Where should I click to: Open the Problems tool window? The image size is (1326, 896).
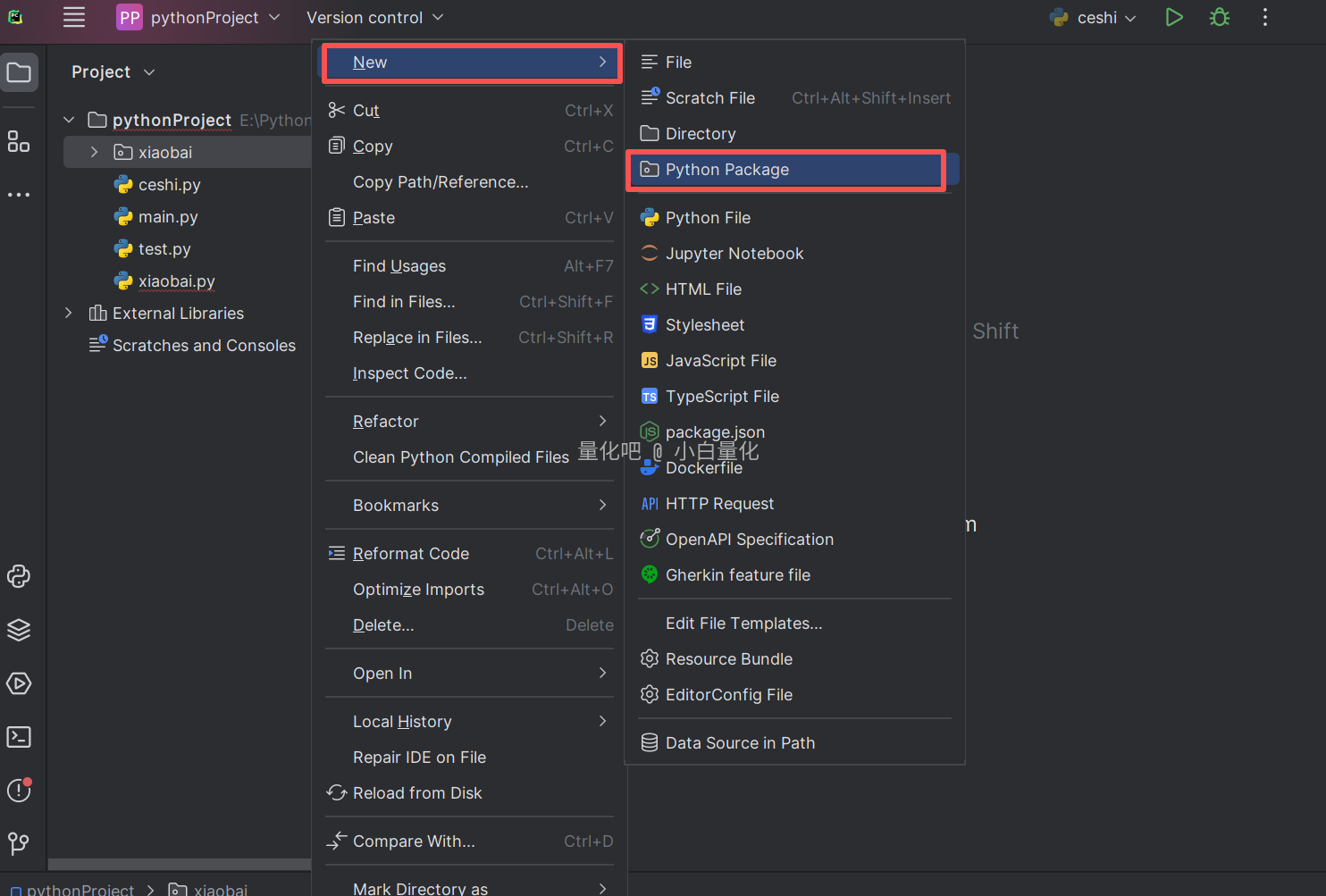click(x=19, y=791)
